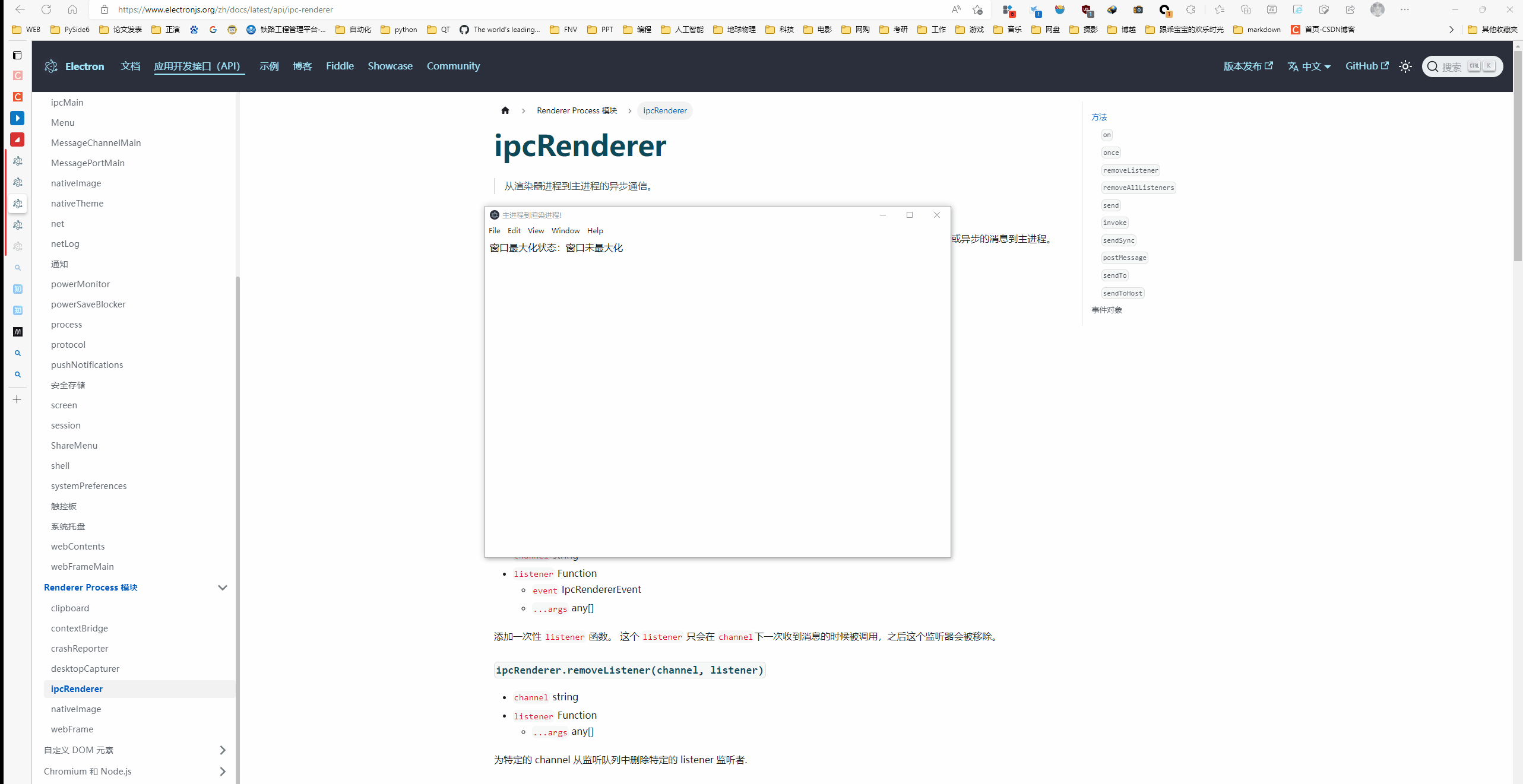Image resolution: width=1523 pixels, height=784 pixels.
Task: Open the 中文 language dropdown
Action: pos(1309,66)
